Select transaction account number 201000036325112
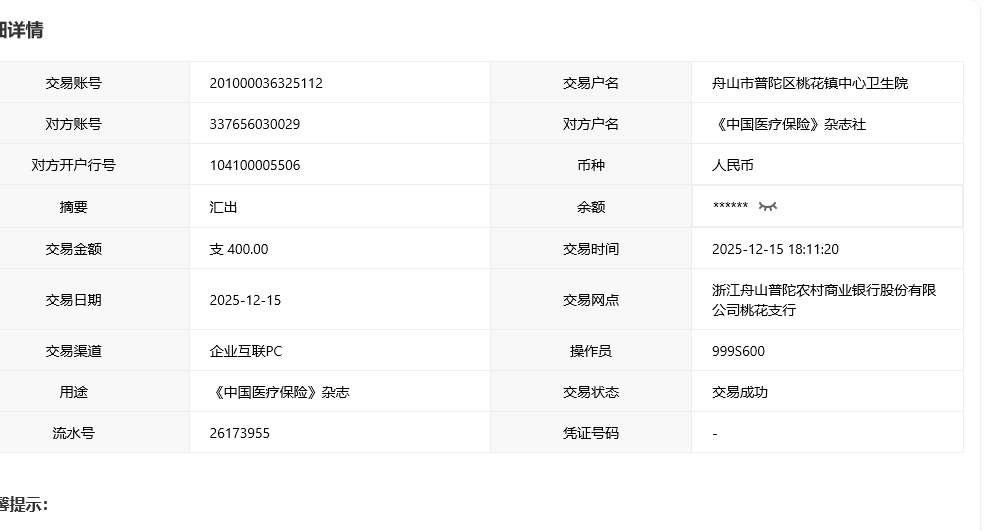986x531 pixels. click(x=266, y=83)
